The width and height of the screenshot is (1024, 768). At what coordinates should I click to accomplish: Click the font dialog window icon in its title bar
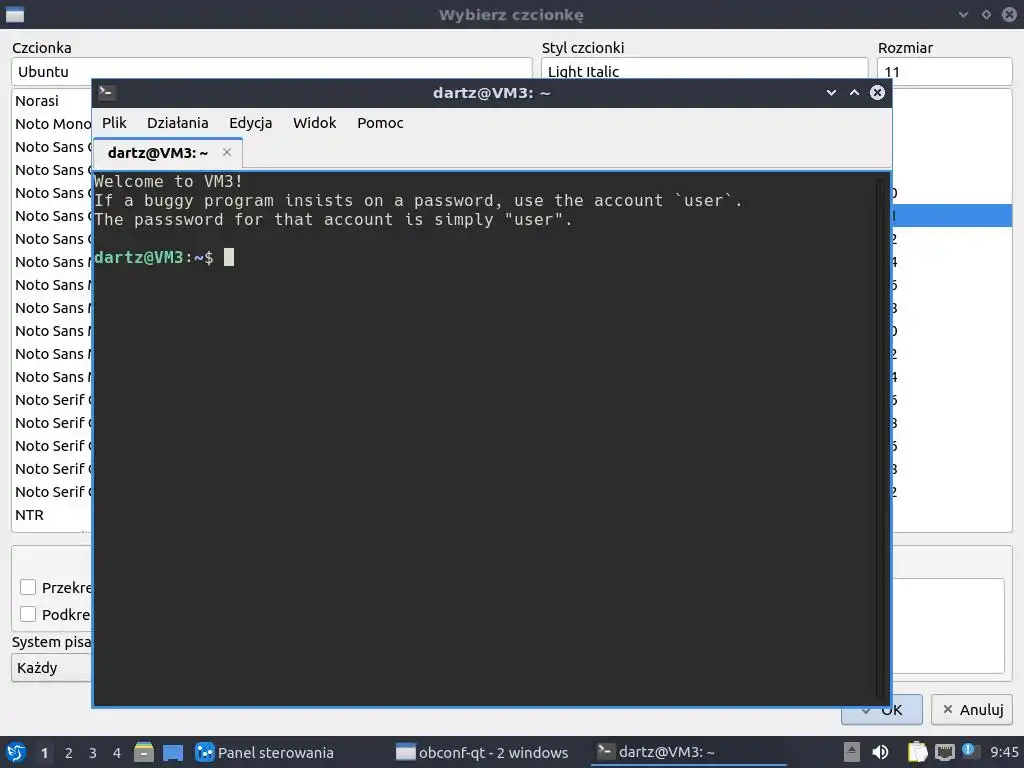14,14
